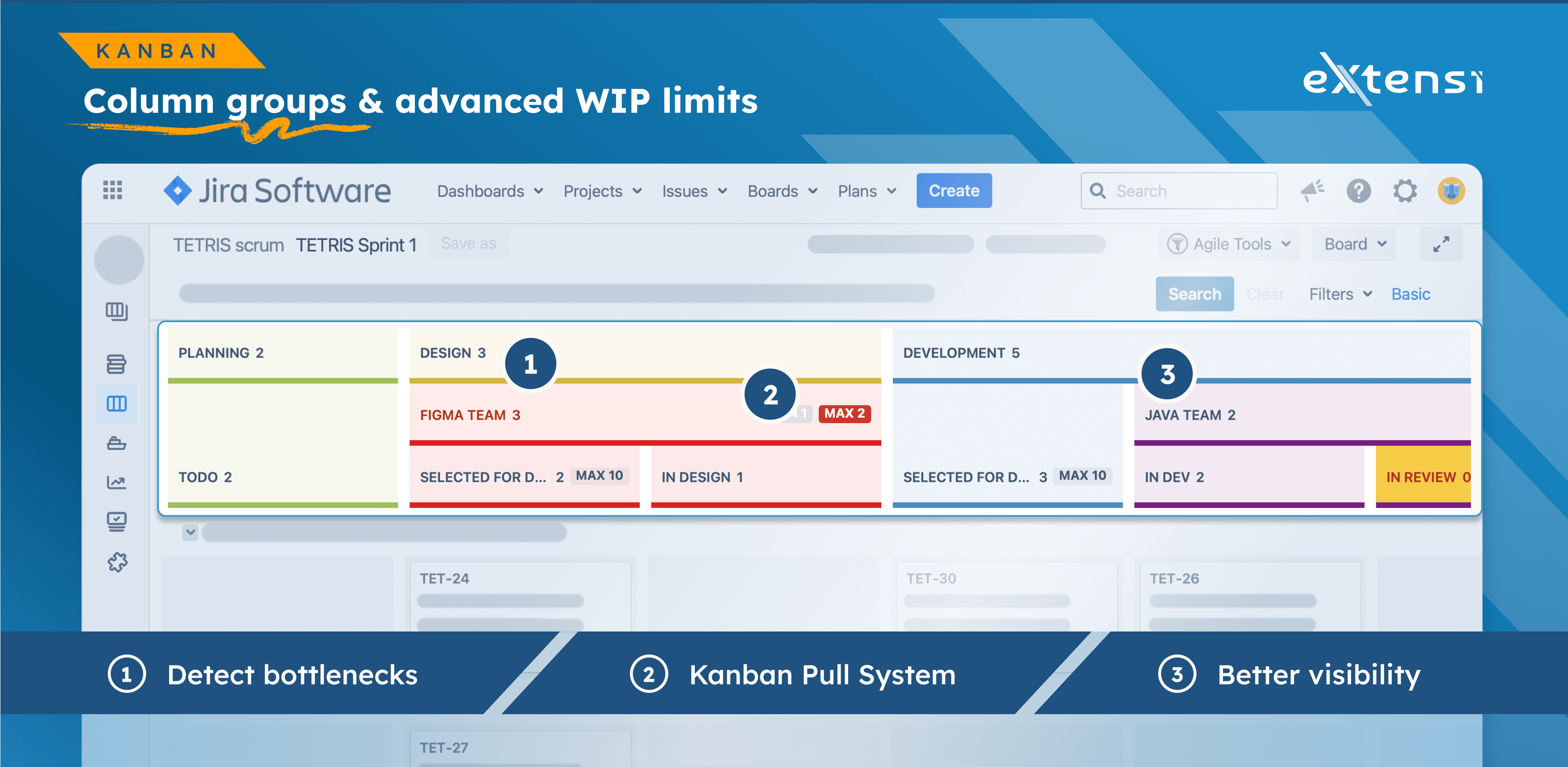The image size is (1568, 767).
Task: Collapse the swimlane chevron below the board
Action: 190,532
